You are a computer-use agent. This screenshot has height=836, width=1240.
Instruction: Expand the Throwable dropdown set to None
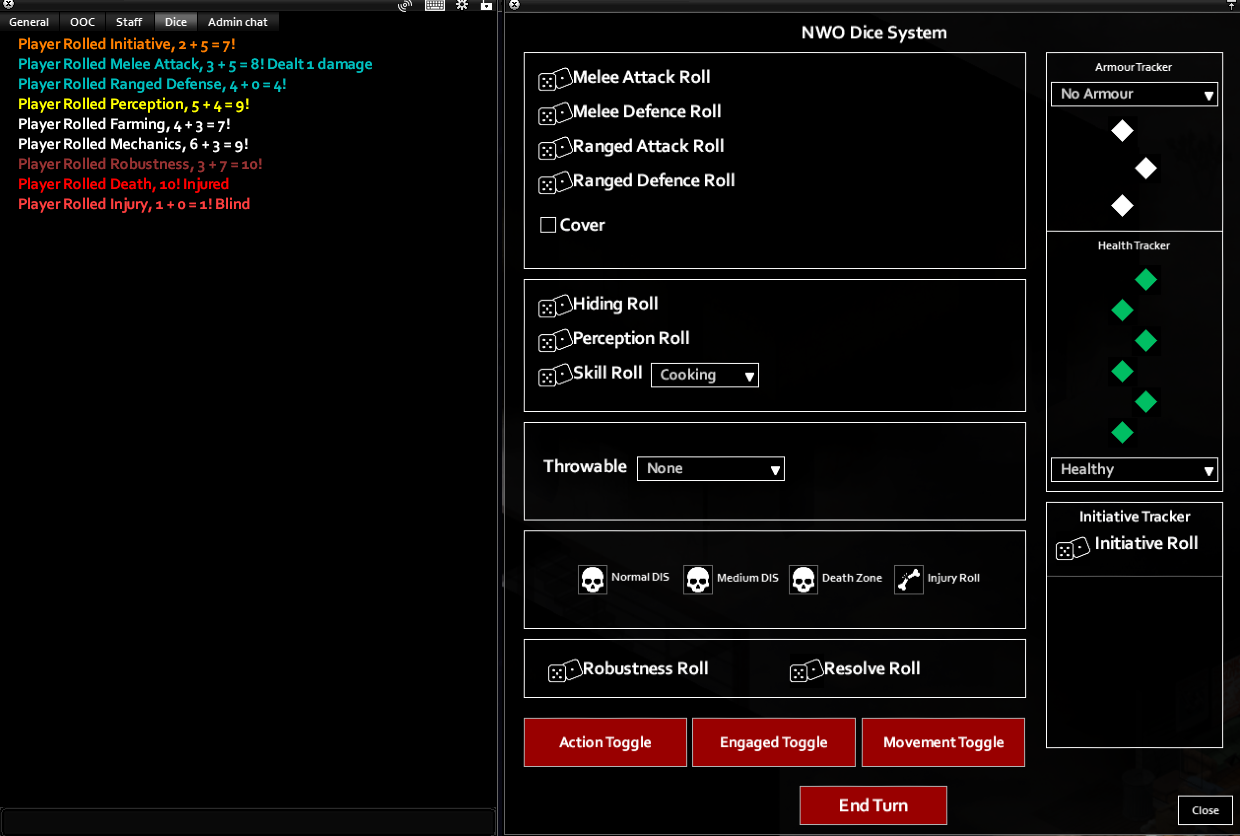[x=710, y=468]
